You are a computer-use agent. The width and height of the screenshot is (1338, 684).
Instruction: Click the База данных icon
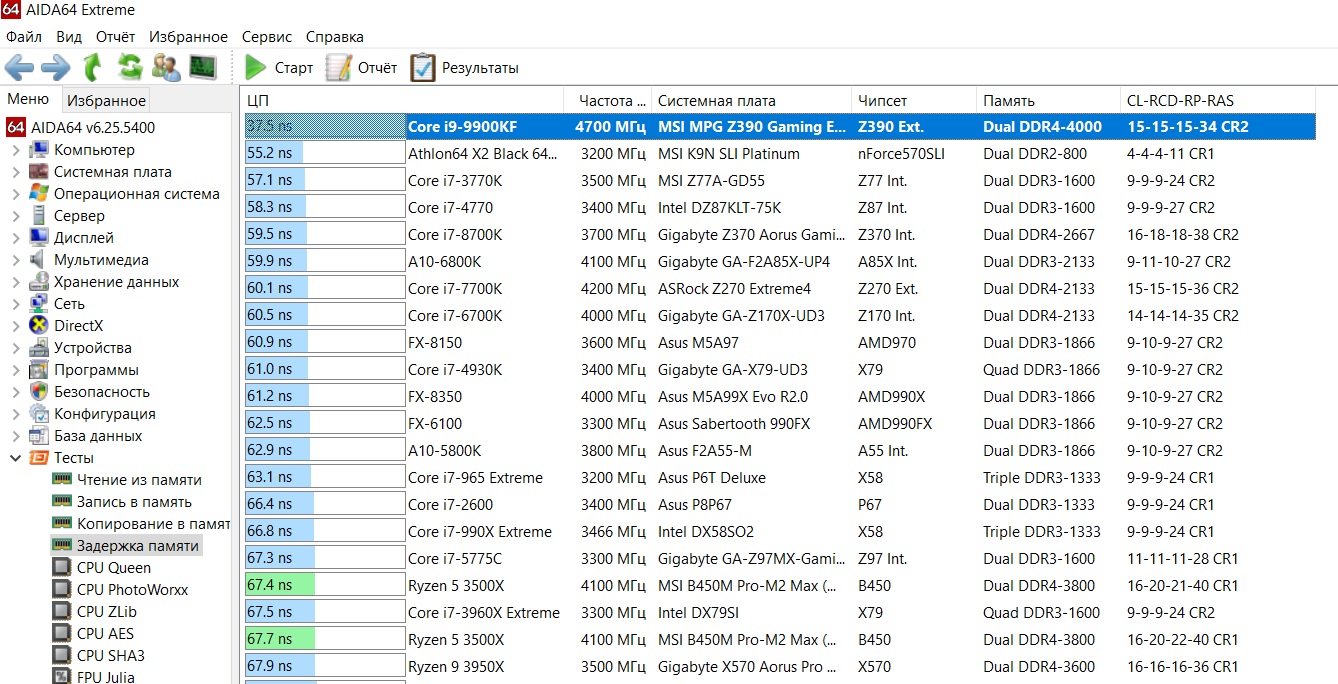coord(39,436)
